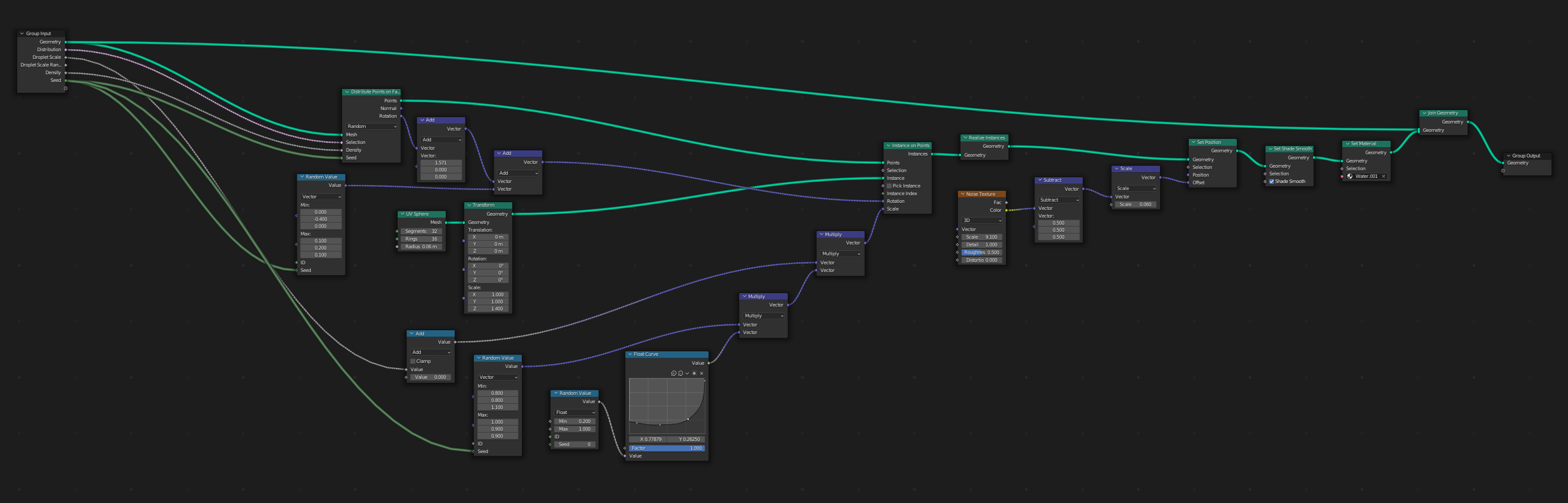Click the Transform Geometry output socket

tap(513, 214)
